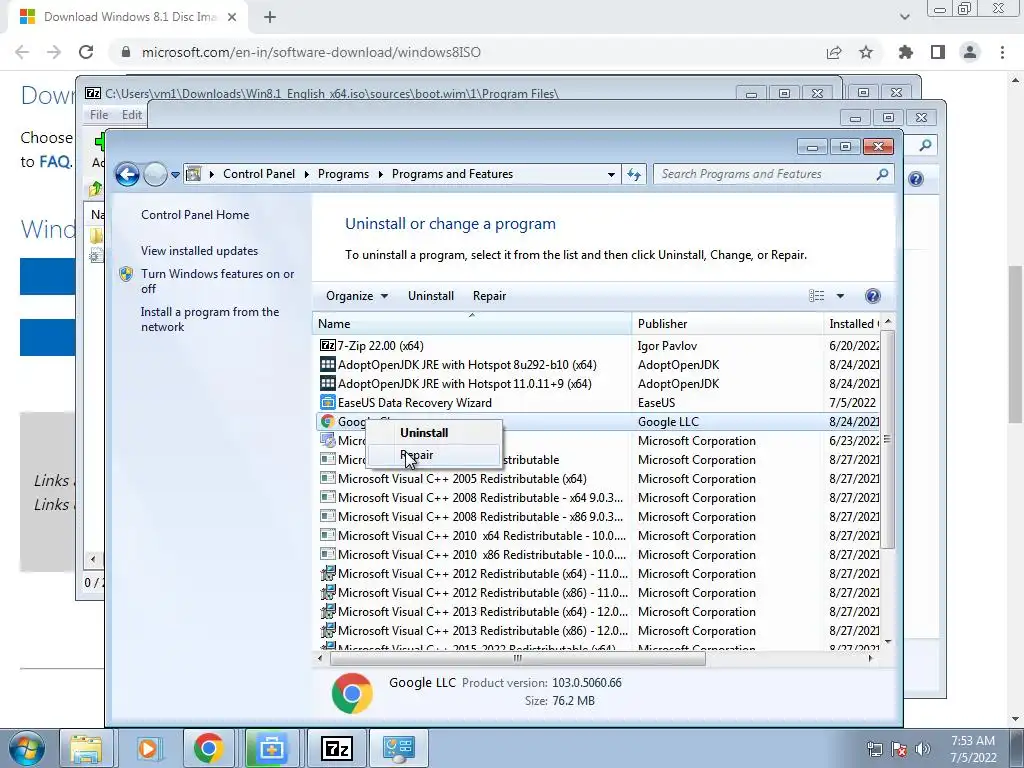The height and width of the screenshot is (768, 1024).
Task: Bookmark this page with the star icon
Action: pyautogui.click(x=866, y=52)
